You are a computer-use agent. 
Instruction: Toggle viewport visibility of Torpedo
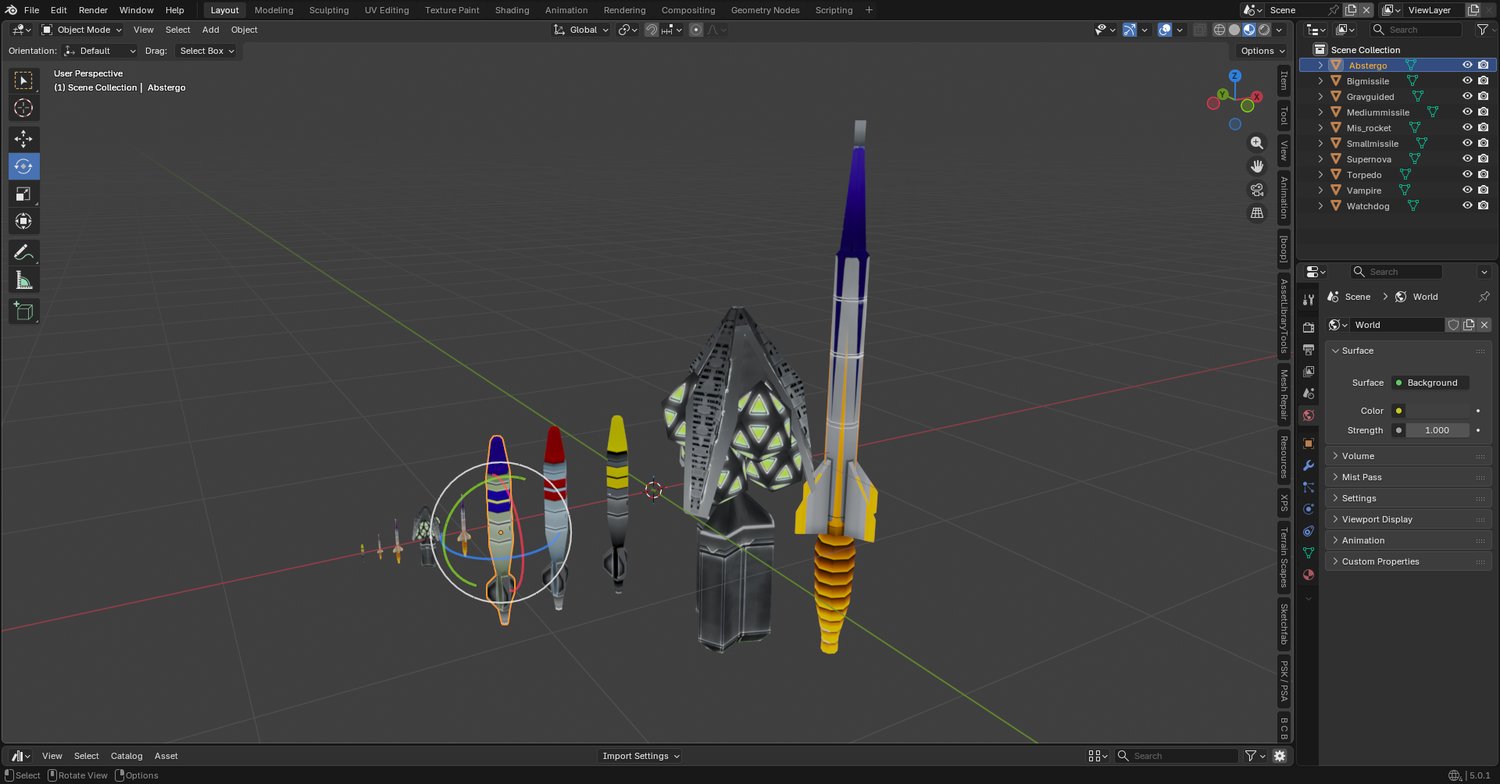pos(1467,175)
